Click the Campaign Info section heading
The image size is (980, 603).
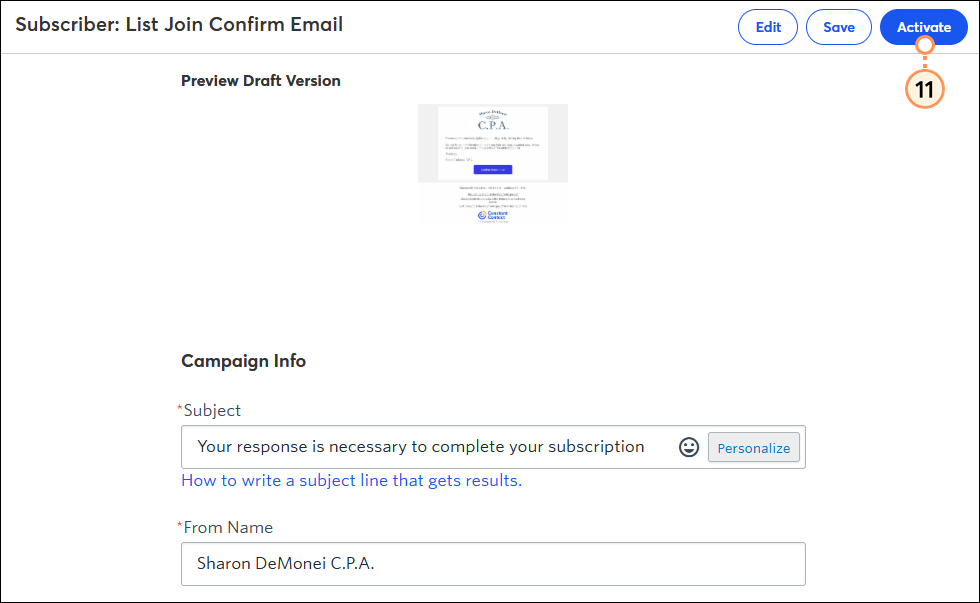pos(243,361)
